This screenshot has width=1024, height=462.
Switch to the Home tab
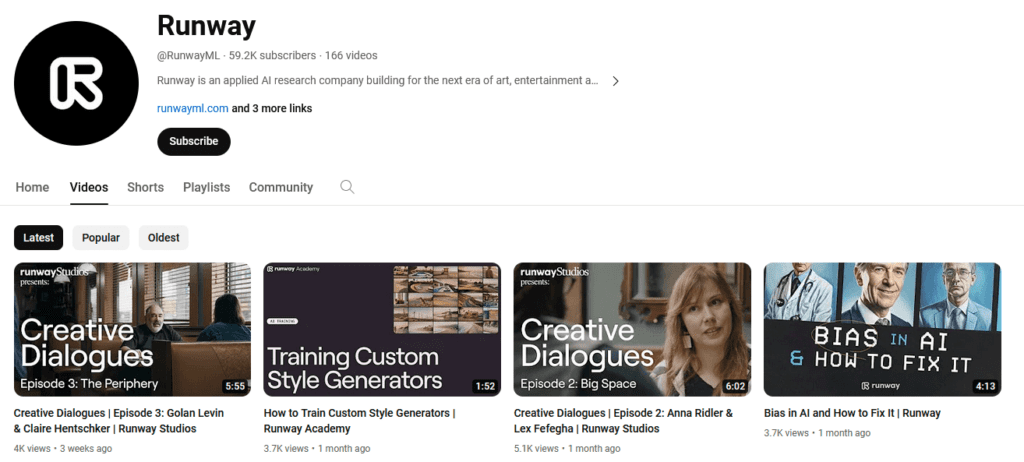click(x=32, y=187)
